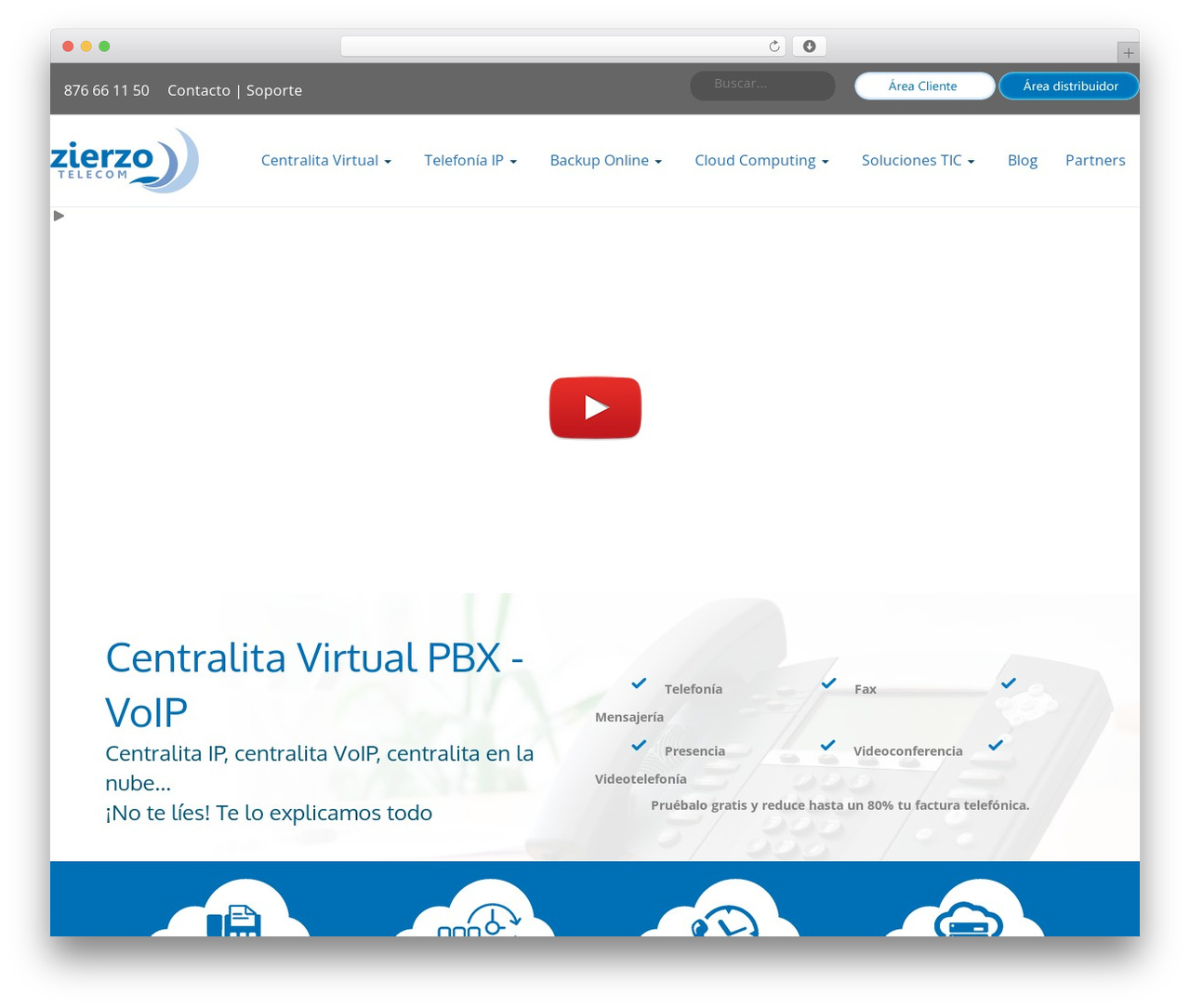Expand the Telefonía IP dropdown
This screenshot has width=1190, height=1008.
[470, 160]
